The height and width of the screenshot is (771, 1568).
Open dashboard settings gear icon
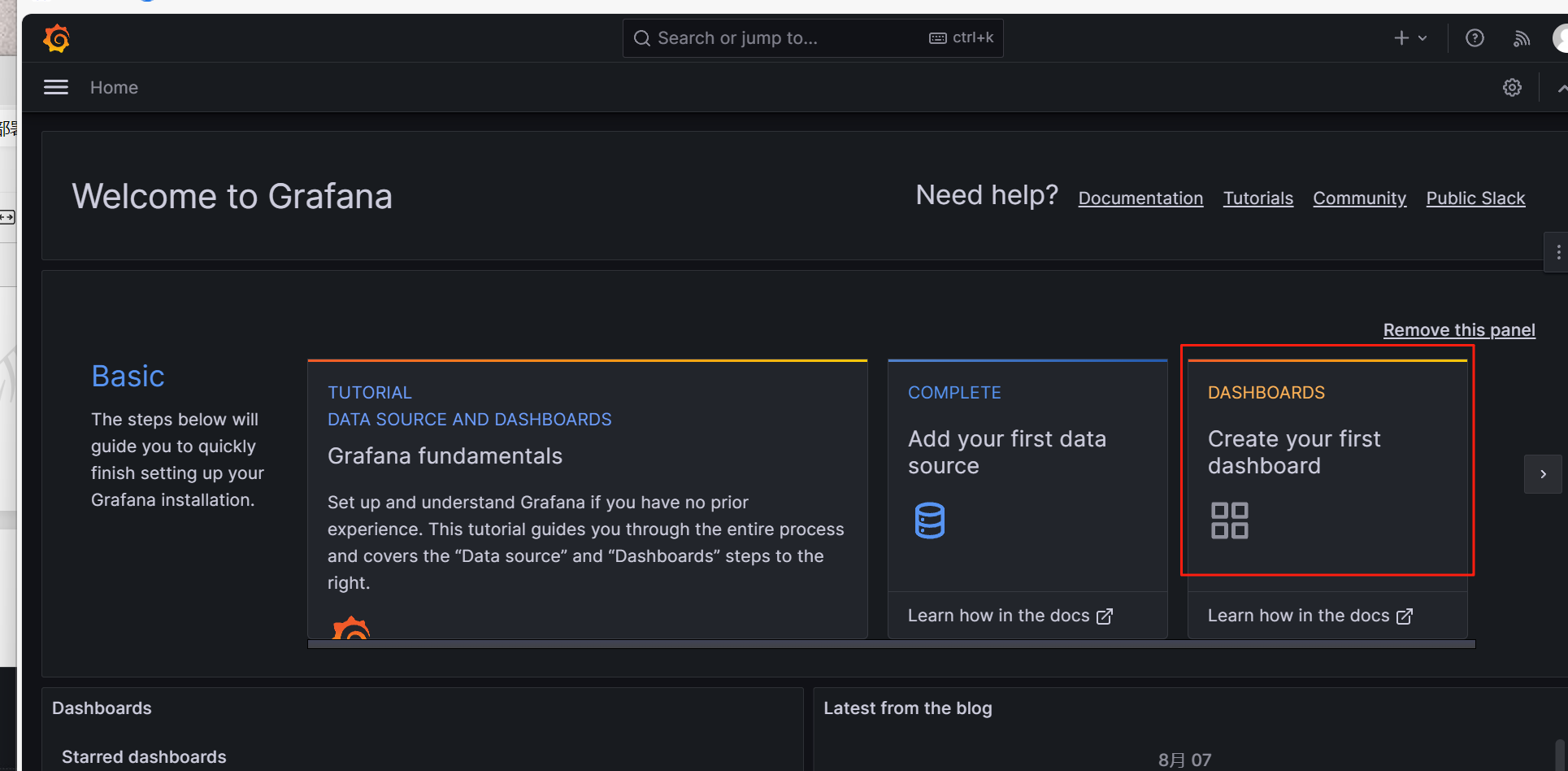point(1512,87)
